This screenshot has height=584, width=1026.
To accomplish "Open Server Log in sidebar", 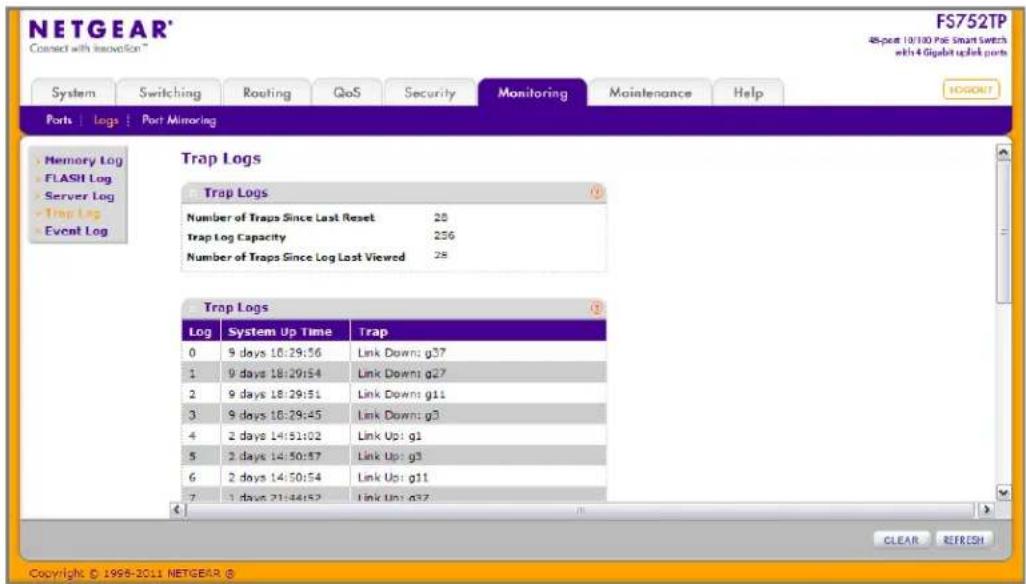I will pos(79,196).
